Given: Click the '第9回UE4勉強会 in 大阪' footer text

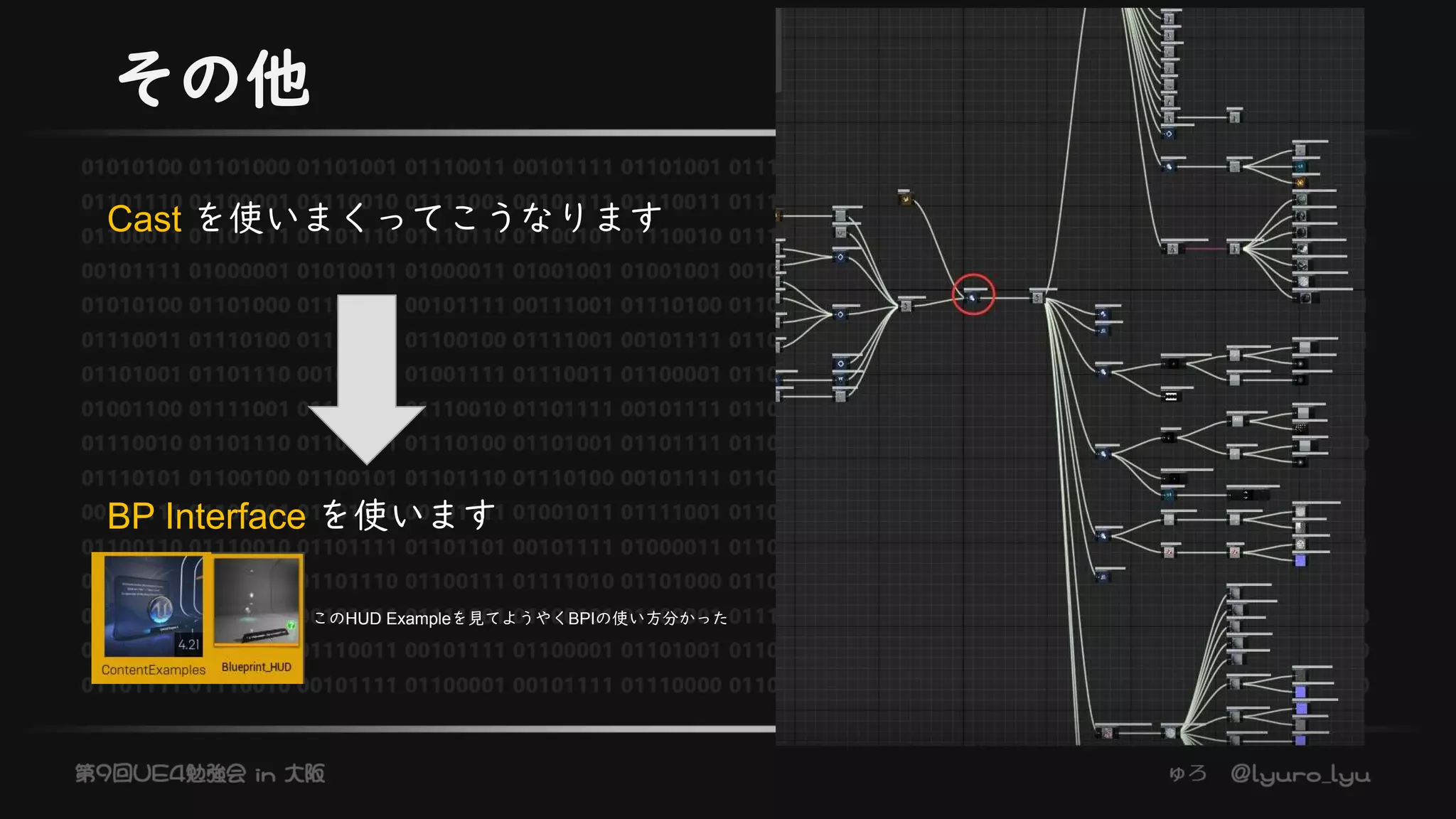Looking at the screenshot, I should point(200,773).
